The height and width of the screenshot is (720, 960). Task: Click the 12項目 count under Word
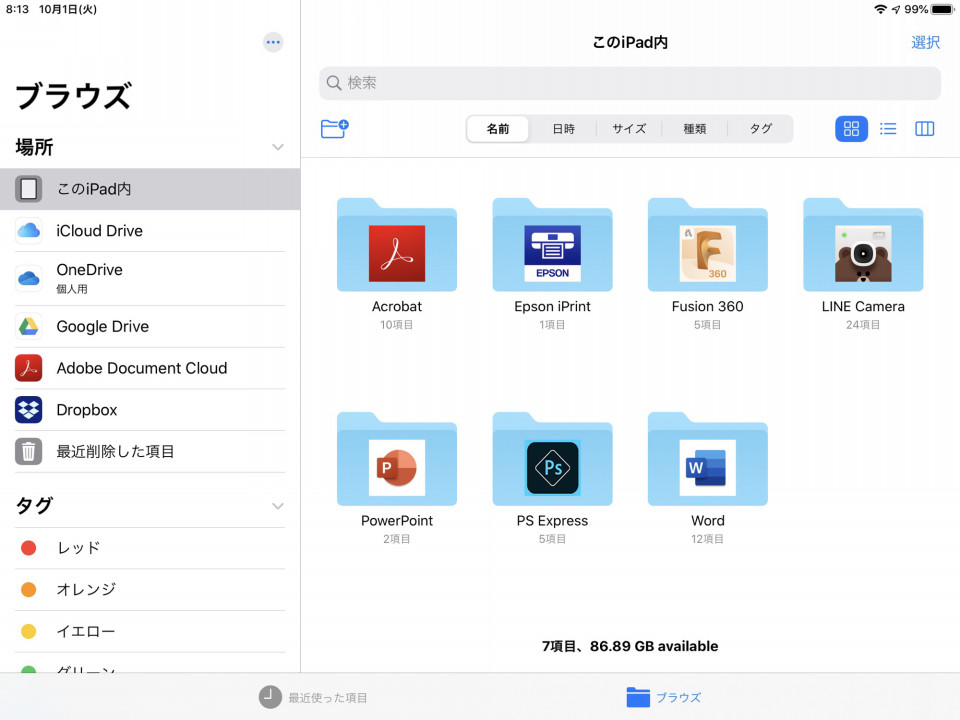pyautogui.click(x=708, y=539)
